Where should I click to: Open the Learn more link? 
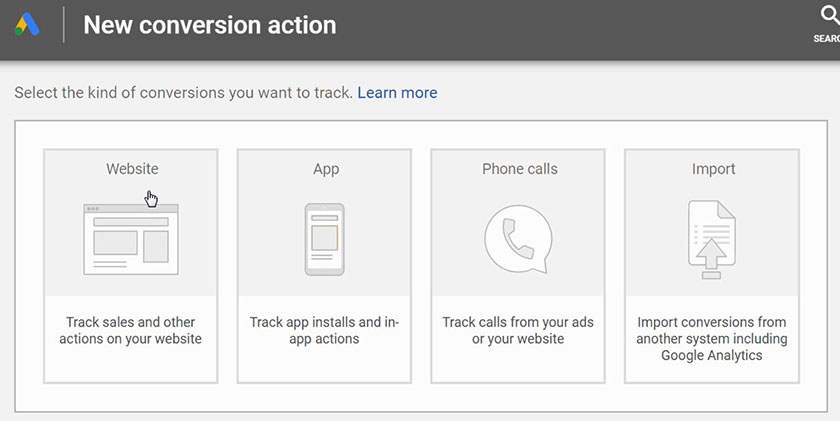tap(397, 92)
